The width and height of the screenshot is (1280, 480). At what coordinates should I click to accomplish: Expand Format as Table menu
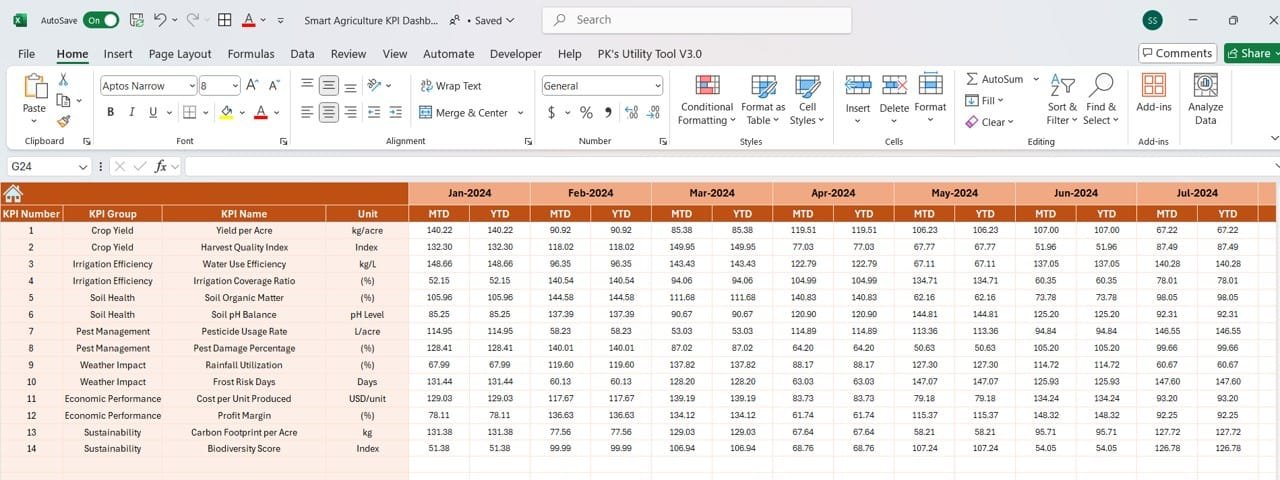point(763,99)
